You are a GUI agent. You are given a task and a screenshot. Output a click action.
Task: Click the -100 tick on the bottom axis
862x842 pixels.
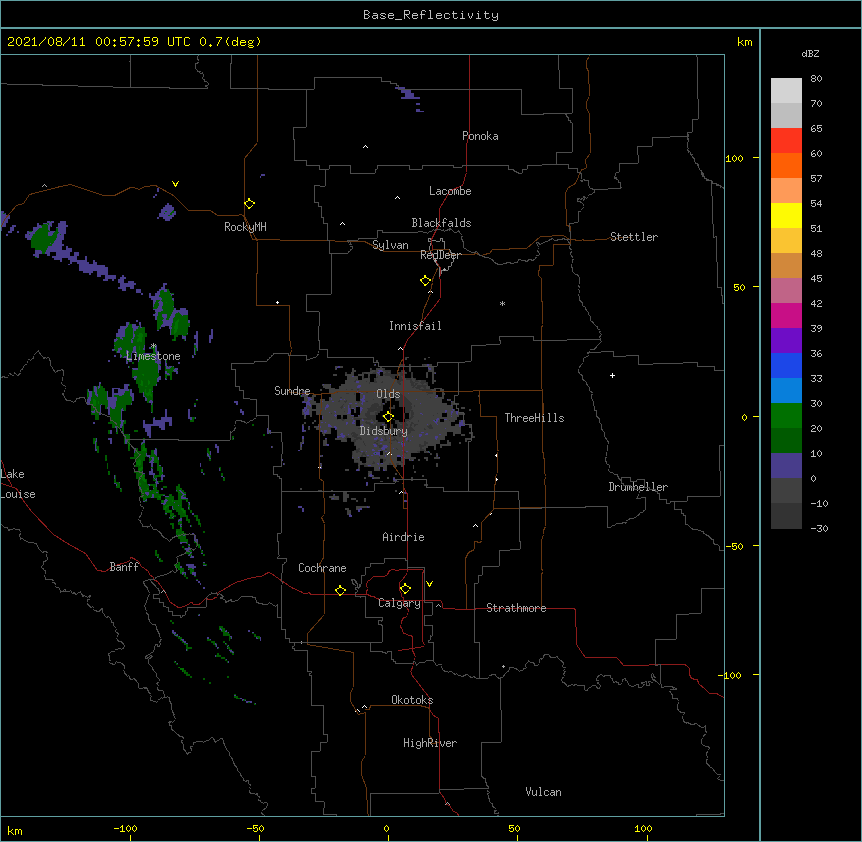coord(125,828)
